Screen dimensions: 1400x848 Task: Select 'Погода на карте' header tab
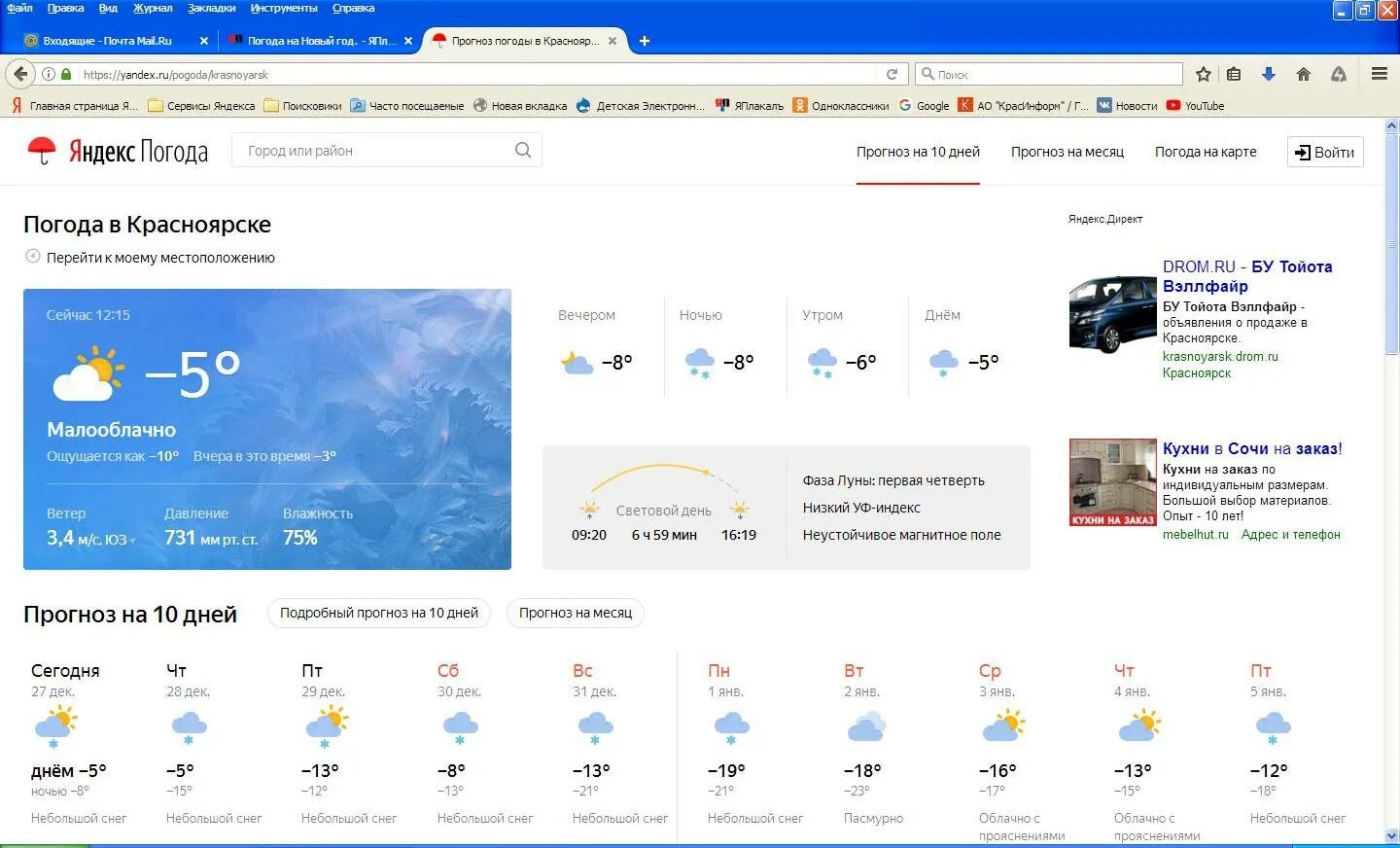(x=1206, y=152)
